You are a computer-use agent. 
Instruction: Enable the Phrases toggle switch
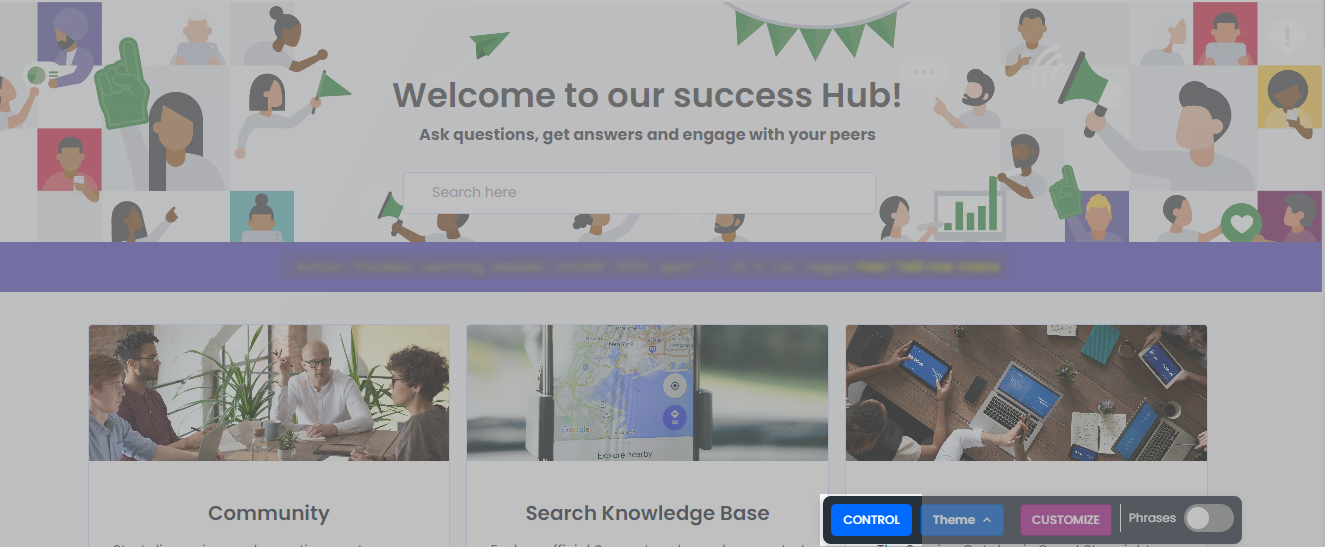pyautogui.click(x=1209, y=519)
